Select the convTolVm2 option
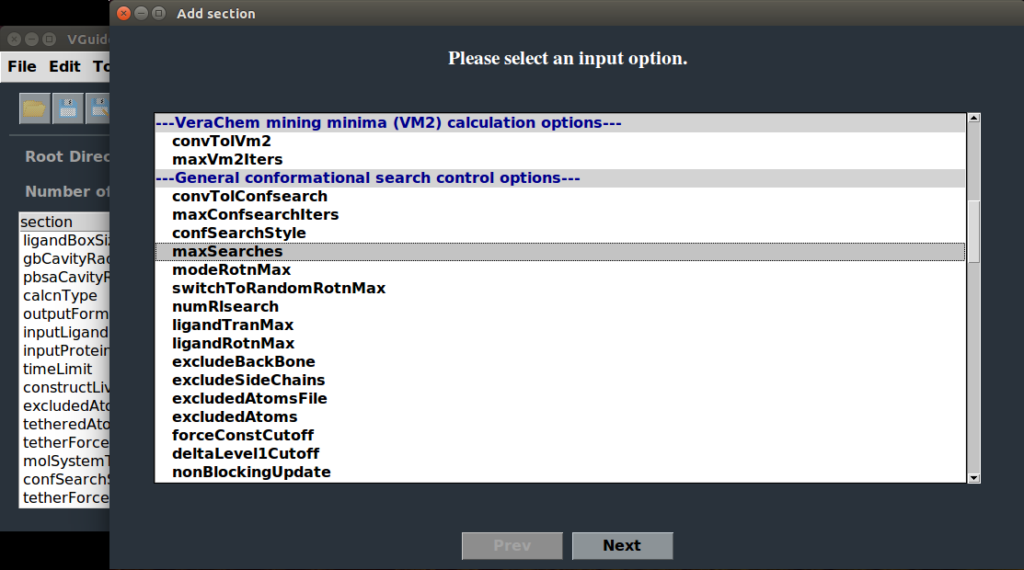 click(560, 141)
